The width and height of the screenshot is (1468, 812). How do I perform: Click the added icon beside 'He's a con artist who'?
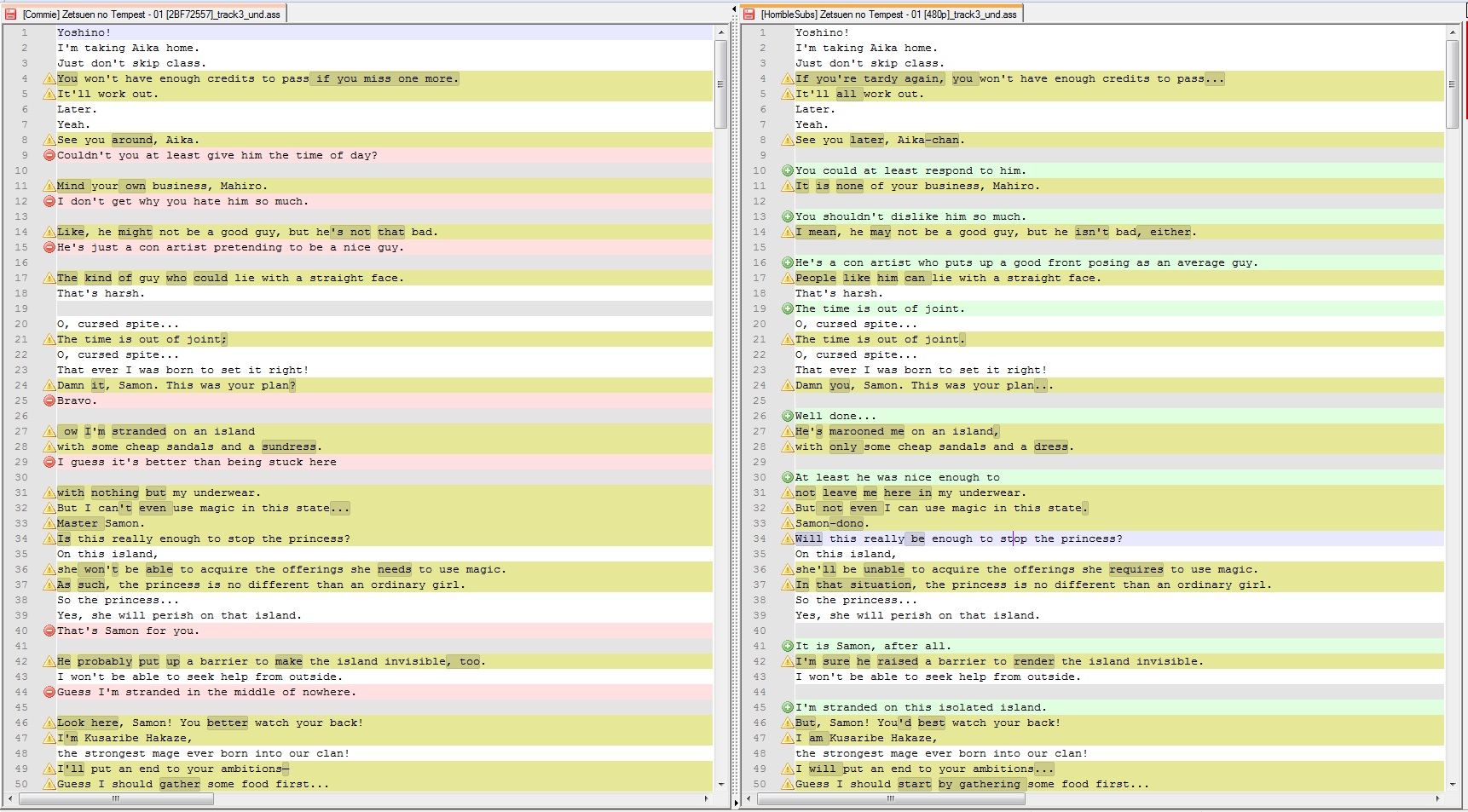788,262
